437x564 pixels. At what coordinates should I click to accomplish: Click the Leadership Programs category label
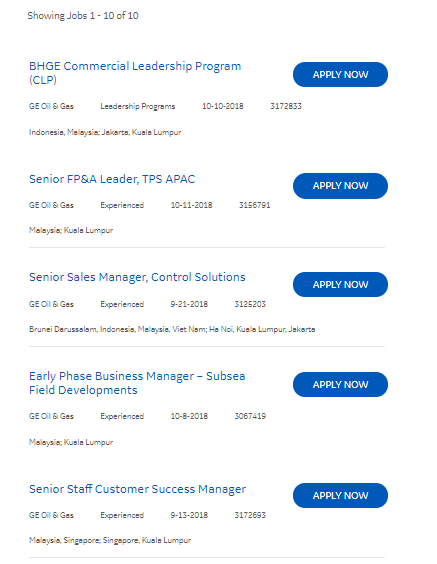[137, 106]
